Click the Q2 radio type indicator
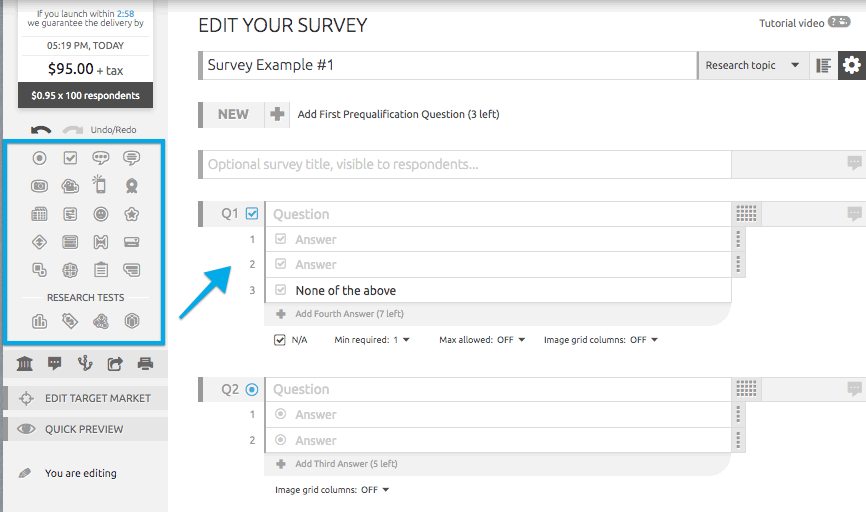Image resolution: width=866 pixels, height=512 pixels. tap(252, 389)
